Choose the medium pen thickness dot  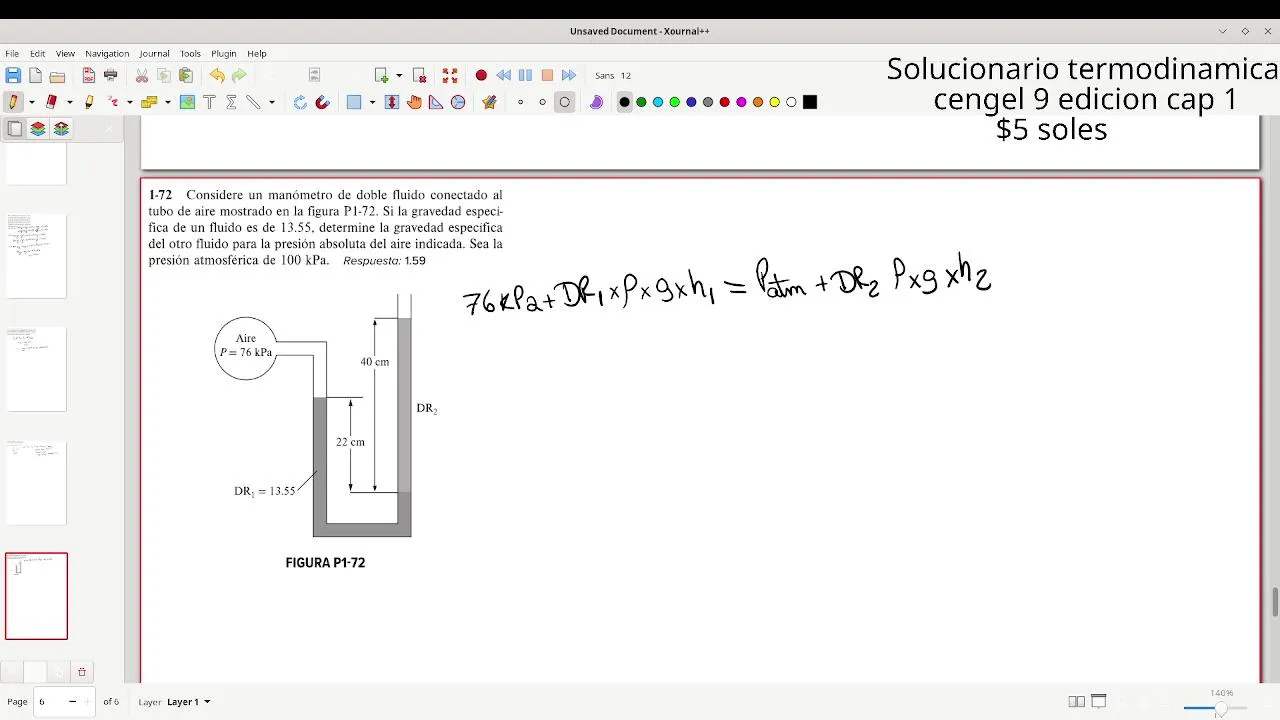point(542,102)
